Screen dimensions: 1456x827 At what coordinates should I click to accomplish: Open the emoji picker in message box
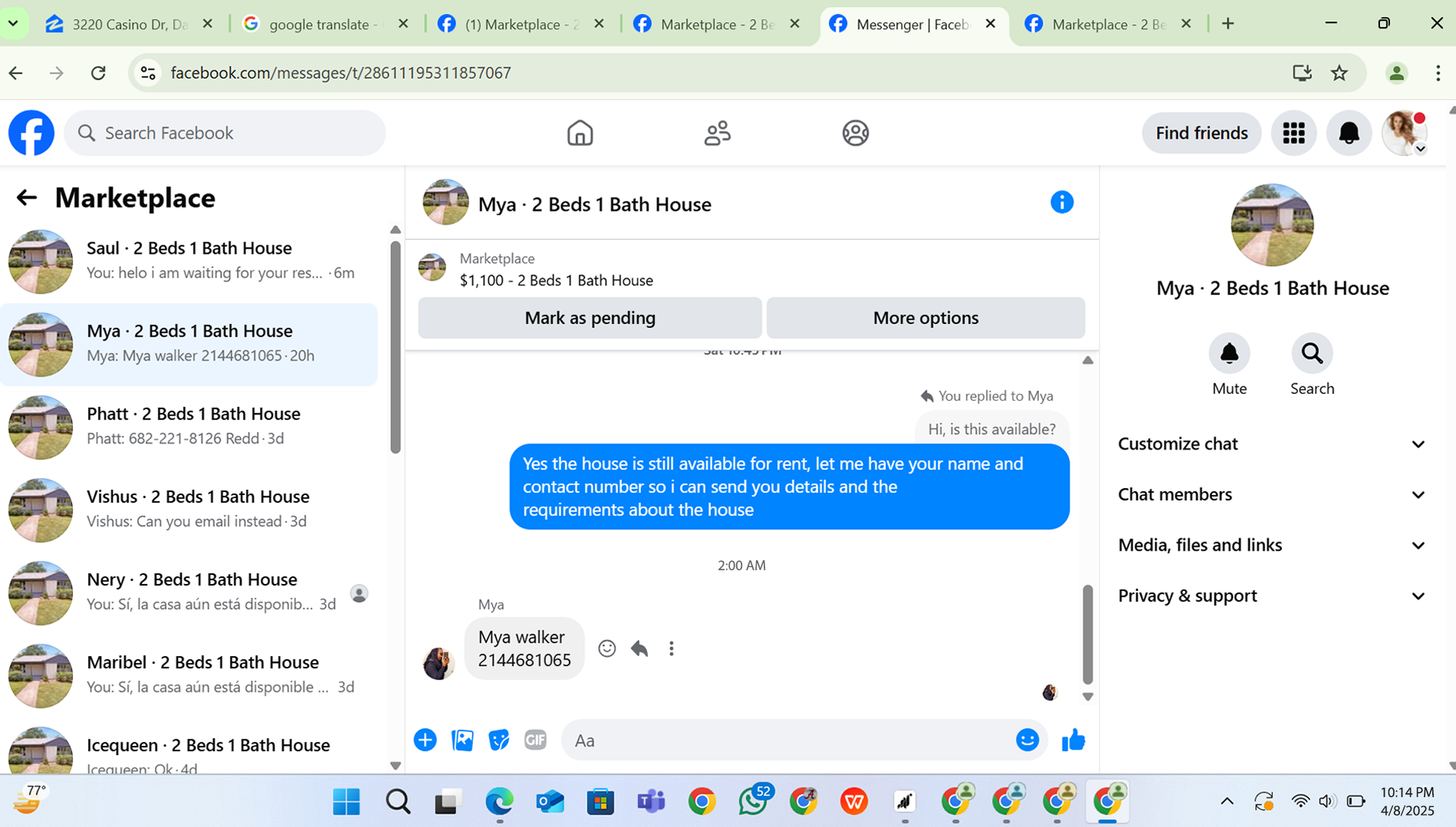[x=1027, y=740]
